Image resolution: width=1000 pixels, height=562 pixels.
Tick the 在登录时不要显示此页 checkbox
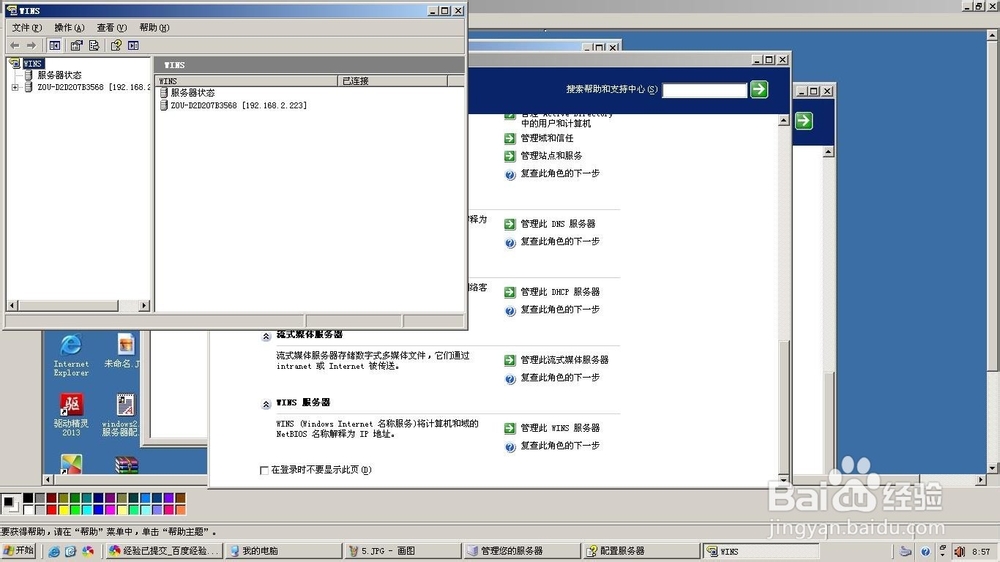point(264,470)
